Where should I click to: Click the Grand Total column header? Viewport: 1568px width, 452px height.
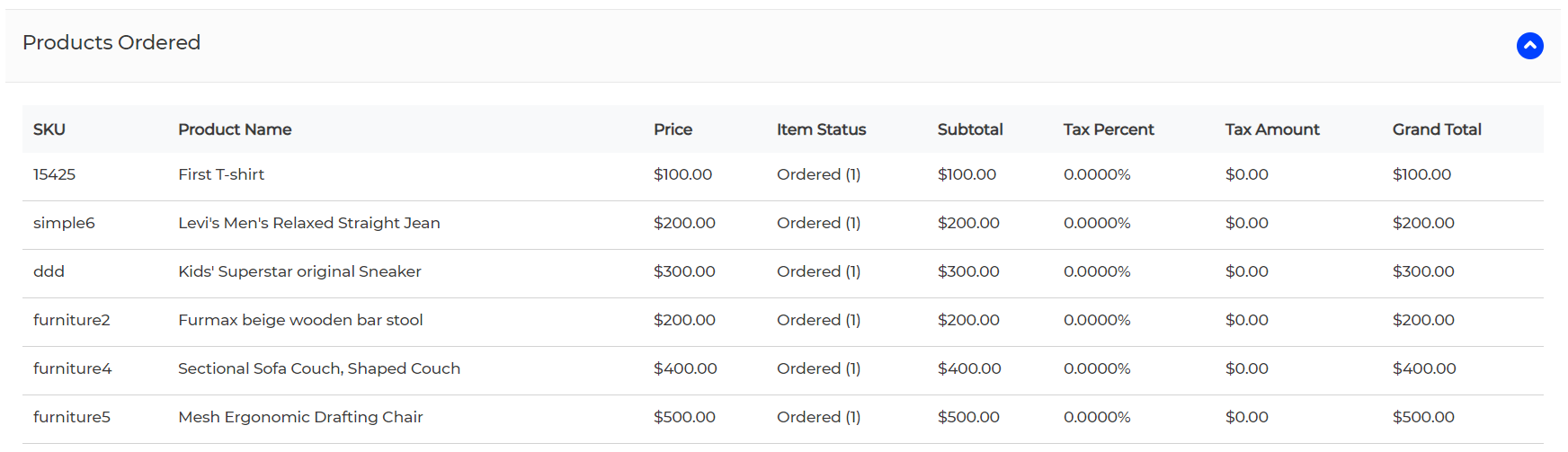coord(1437,129)
